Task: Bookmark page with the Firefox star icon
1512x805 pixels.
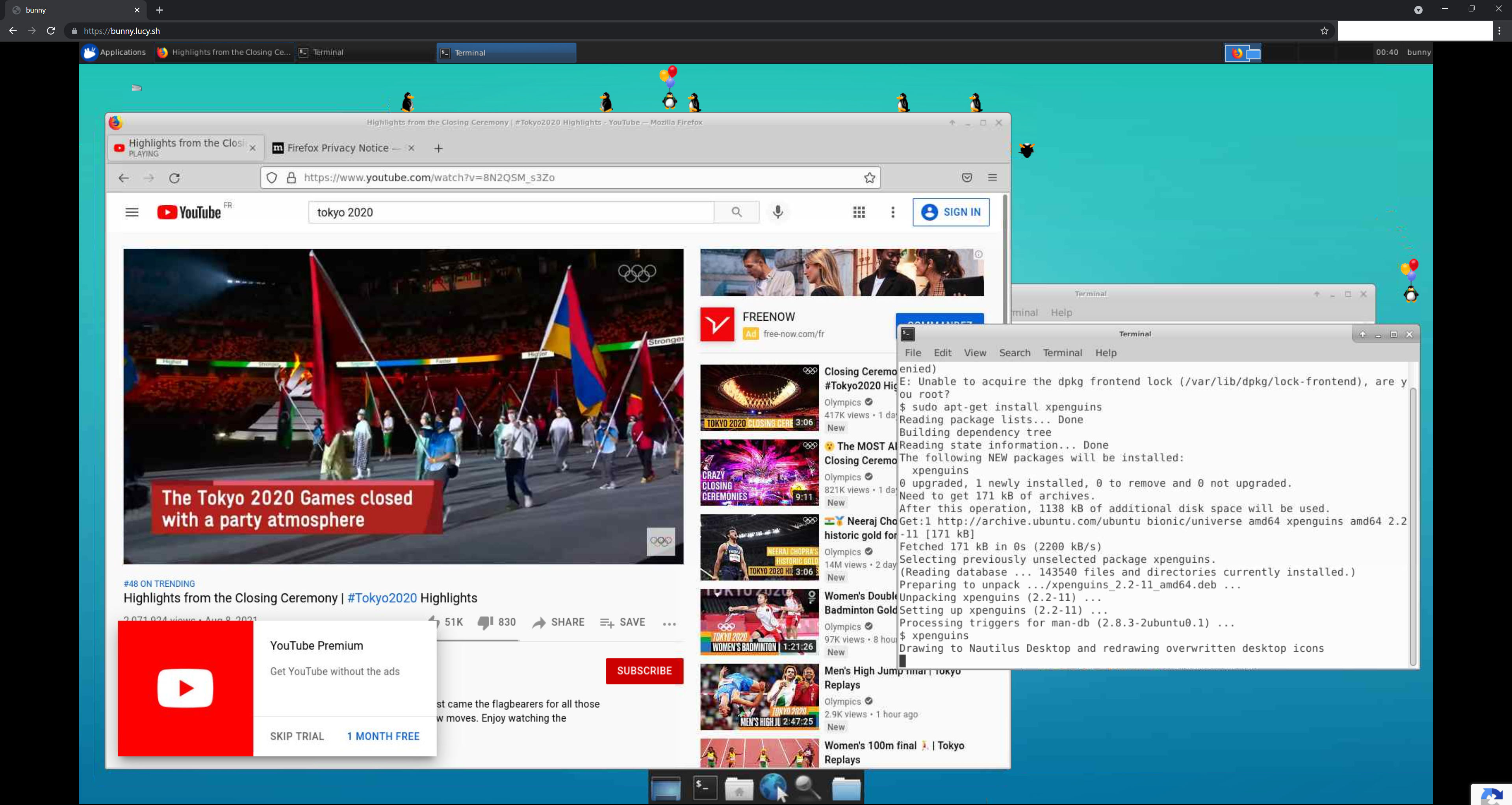Action: 869,177
